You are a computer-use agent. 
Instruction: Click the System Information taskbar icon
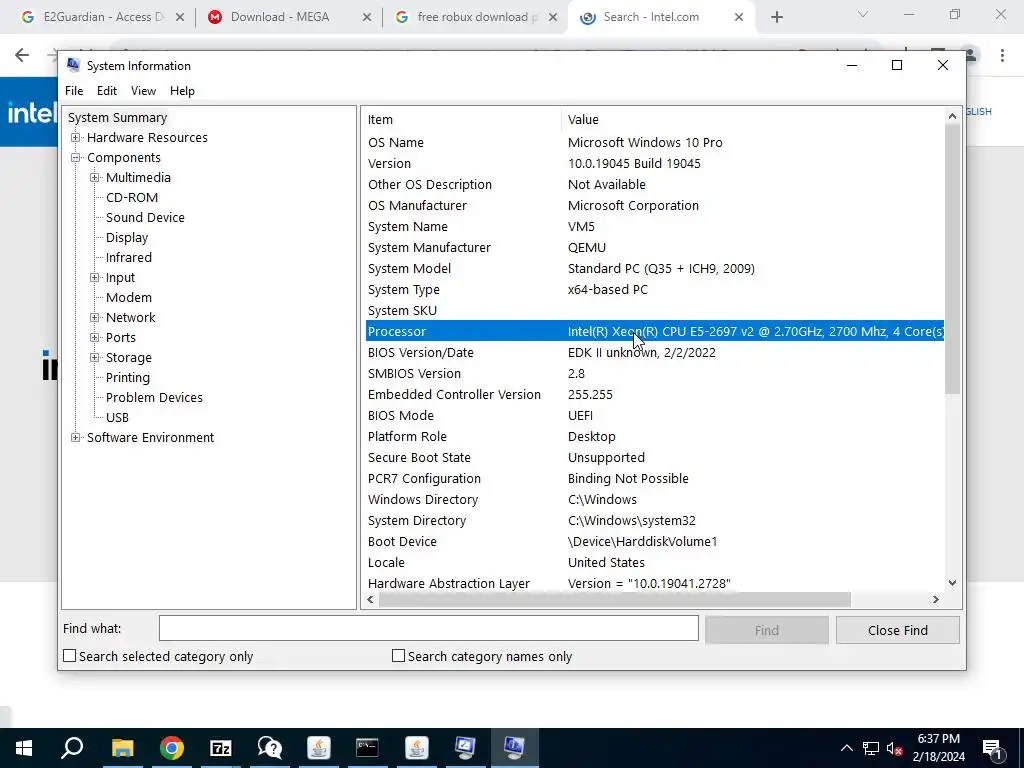point(514,748)
